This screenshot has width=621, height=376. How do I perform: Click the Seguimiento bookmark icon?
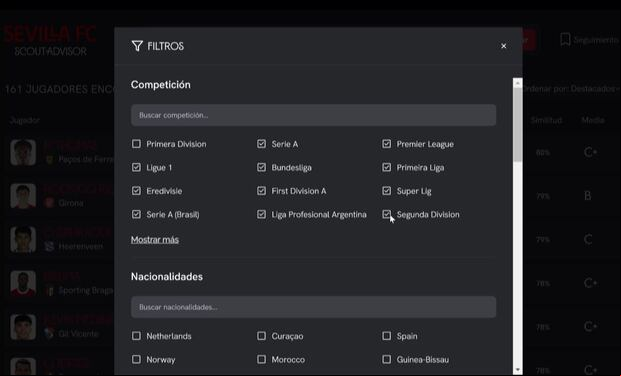(x=565, y=40)
